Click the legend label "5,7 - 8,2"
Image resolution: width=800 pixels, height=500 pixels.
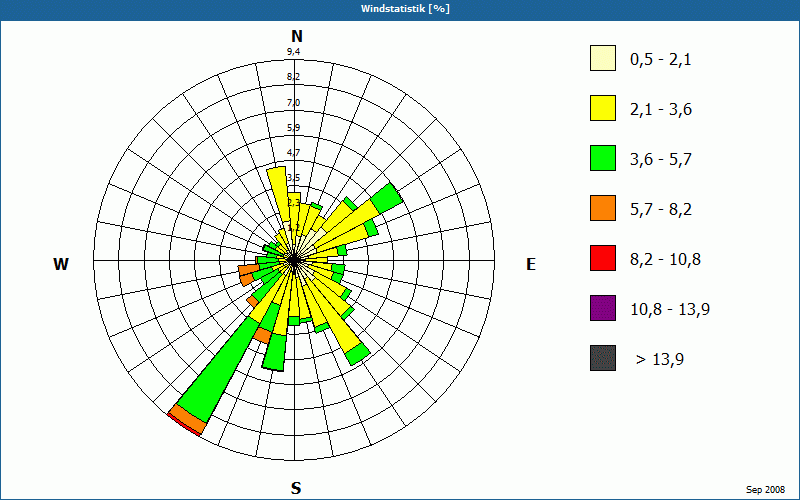[661, 210]
